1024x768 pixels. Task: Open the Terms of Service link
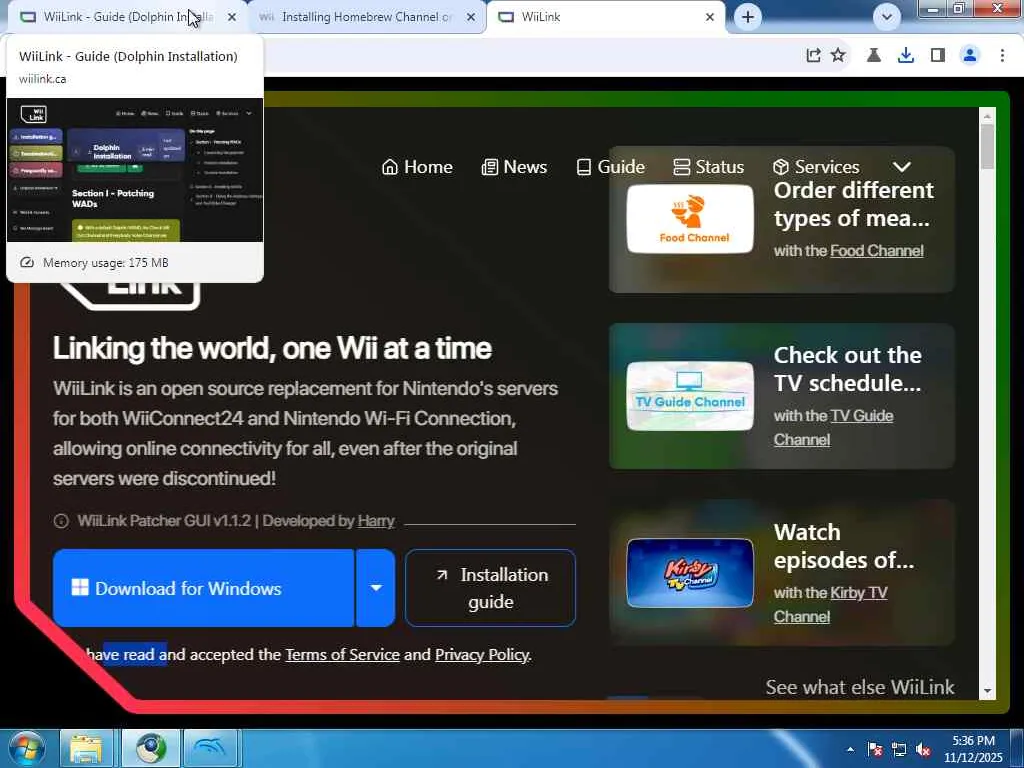click(x=342, y=654)
